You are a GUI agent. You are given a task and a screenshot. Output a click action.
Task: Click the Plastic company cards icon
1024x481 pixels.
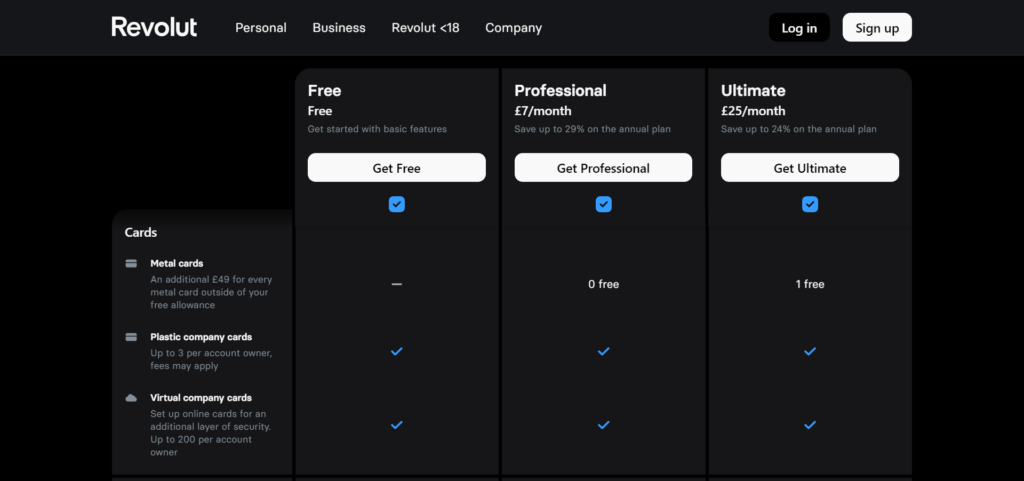click(x=131, y=337)
